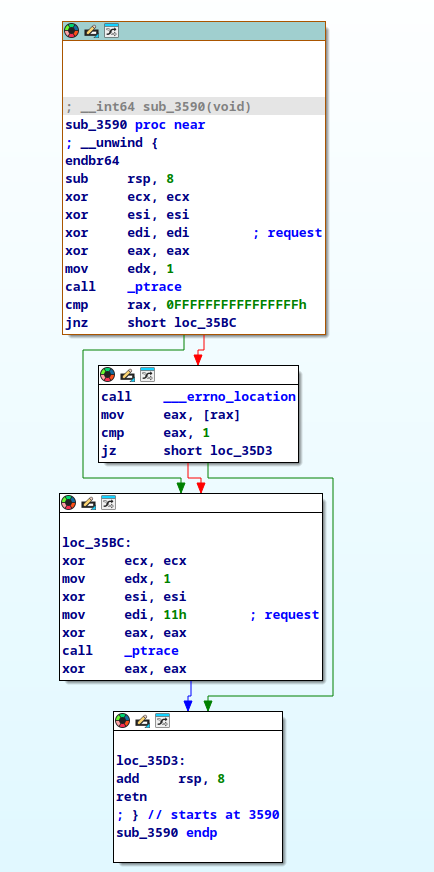
Task: Select the sub_3590 proc near line
Action: (x=135, y=125)
